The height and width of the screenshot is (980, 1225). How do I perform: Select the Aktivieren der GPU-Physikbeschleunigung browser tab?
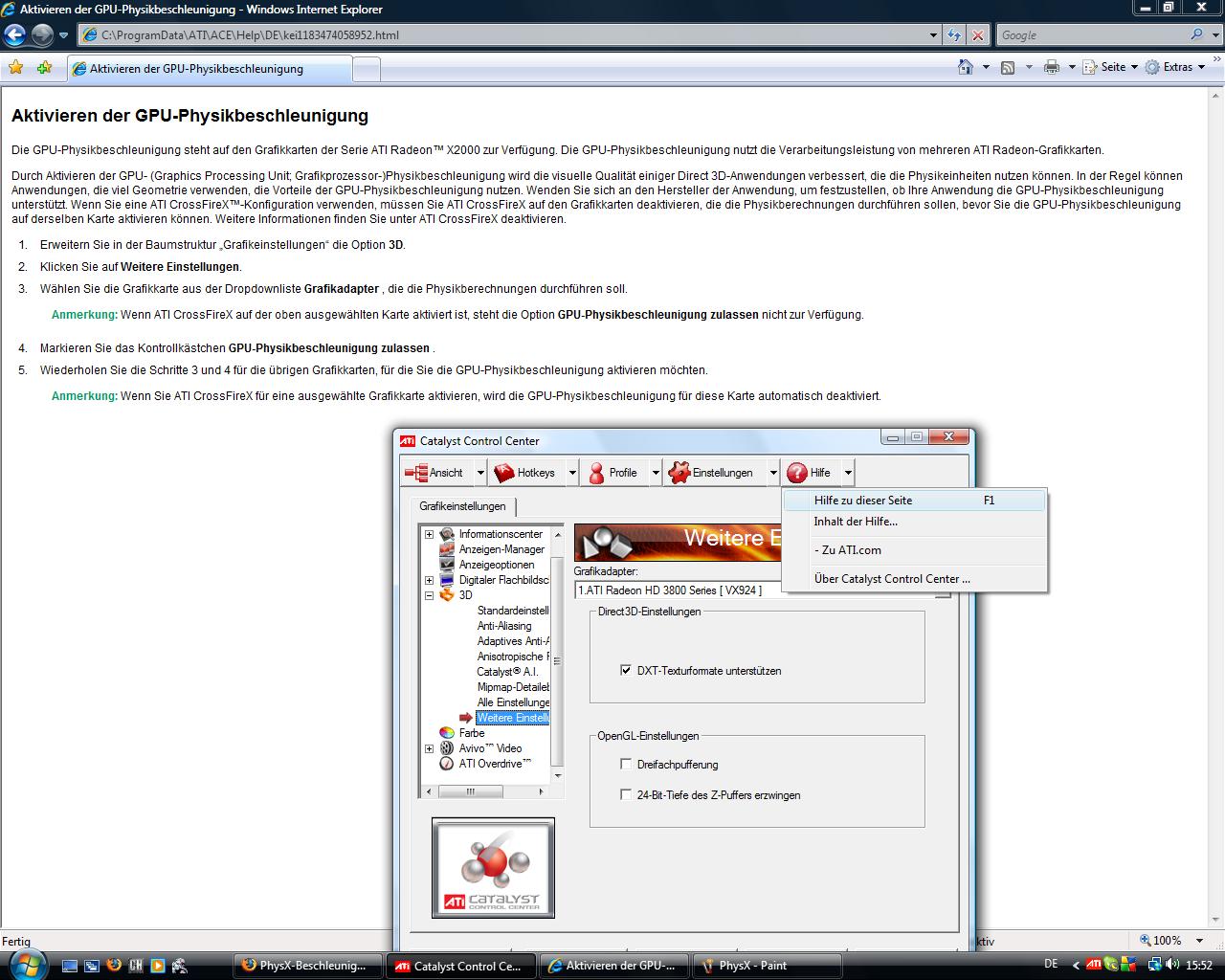click(210, 69)
